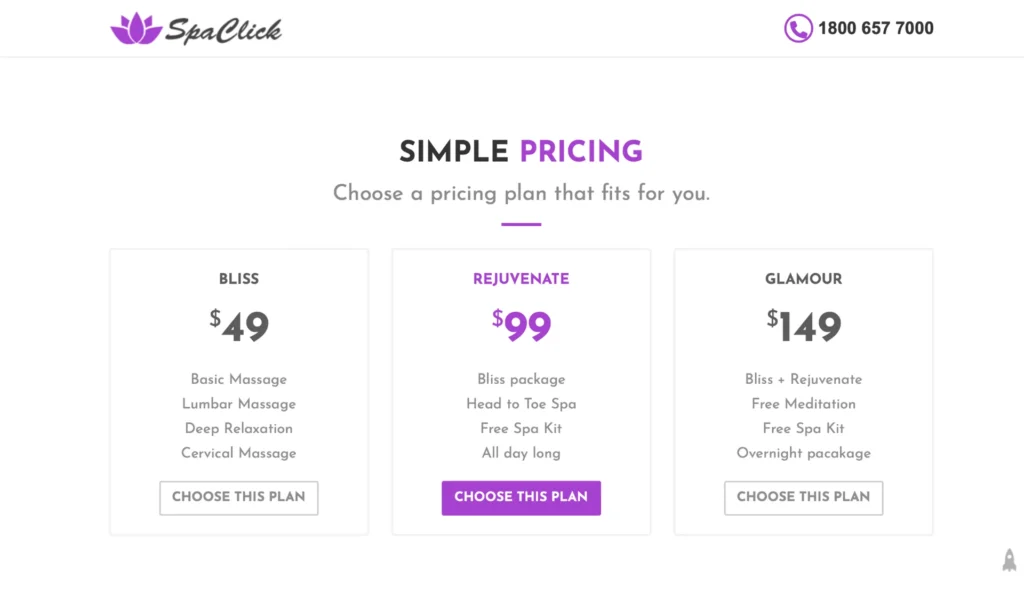This screenshot has width=1024, height=593.
Task: Click the 1800 657 7000 phone number
Action: tap(875, 28)
